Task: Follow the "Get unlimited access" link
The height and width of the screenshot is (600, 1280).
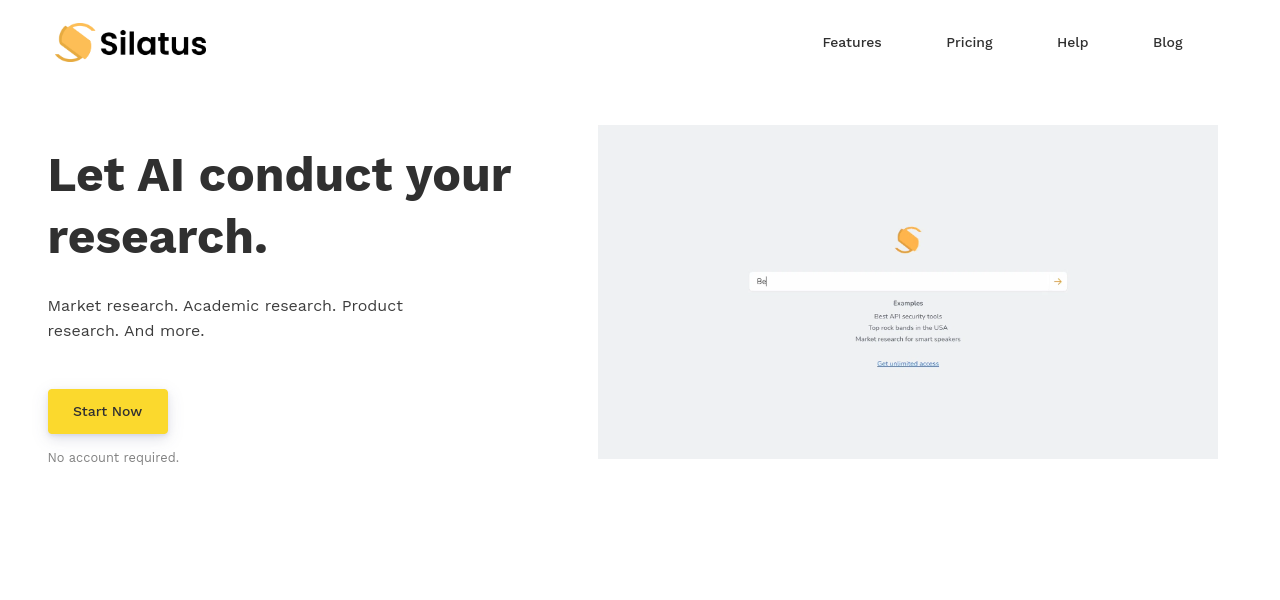Action: pos(908,363)
